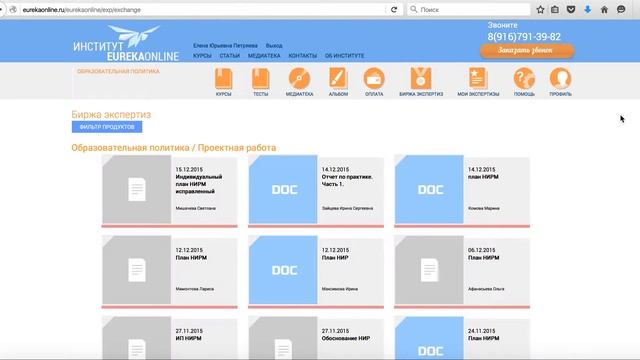This screenshot has width=640, height=360.
Task: Click the Фильтр продуктов button
Action: (x=107, y=127)
